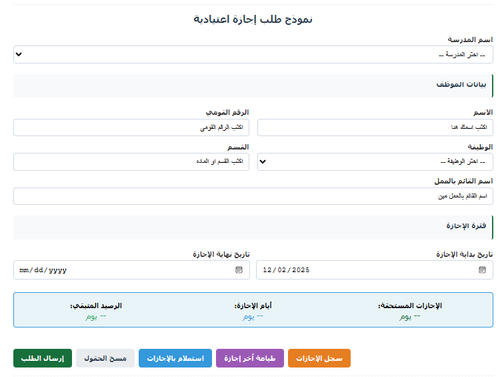Click the القسم department input field
This screenshot has width=500, height=377.
point(131,162)
